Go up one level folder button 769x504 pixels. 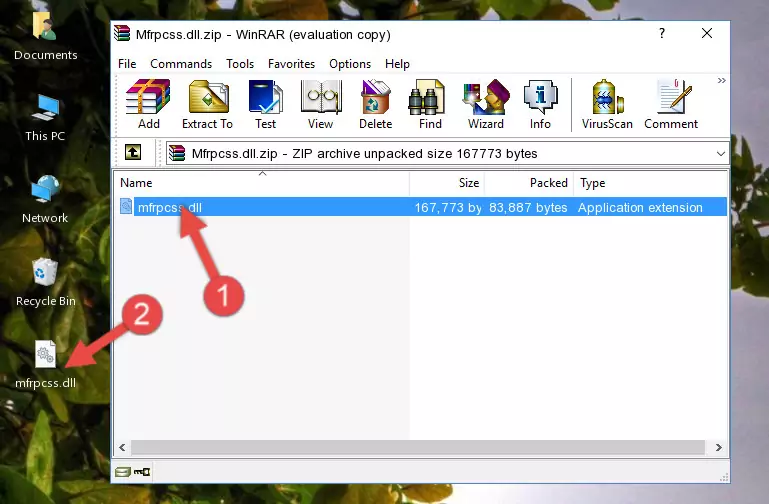tap(133, 152)
